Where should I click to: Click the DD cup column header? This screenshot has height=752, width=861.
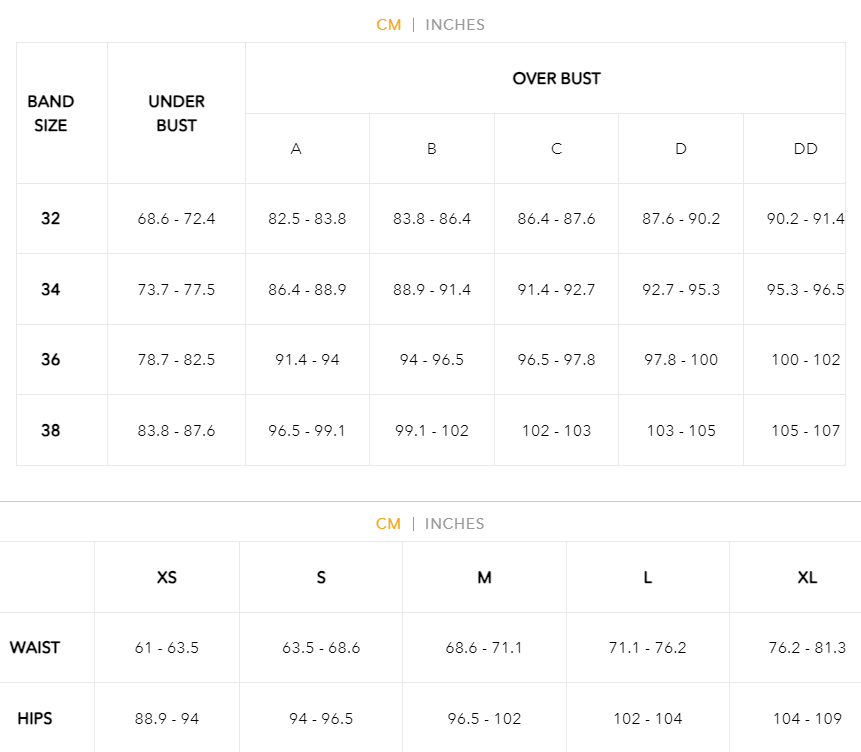(806, 149)
